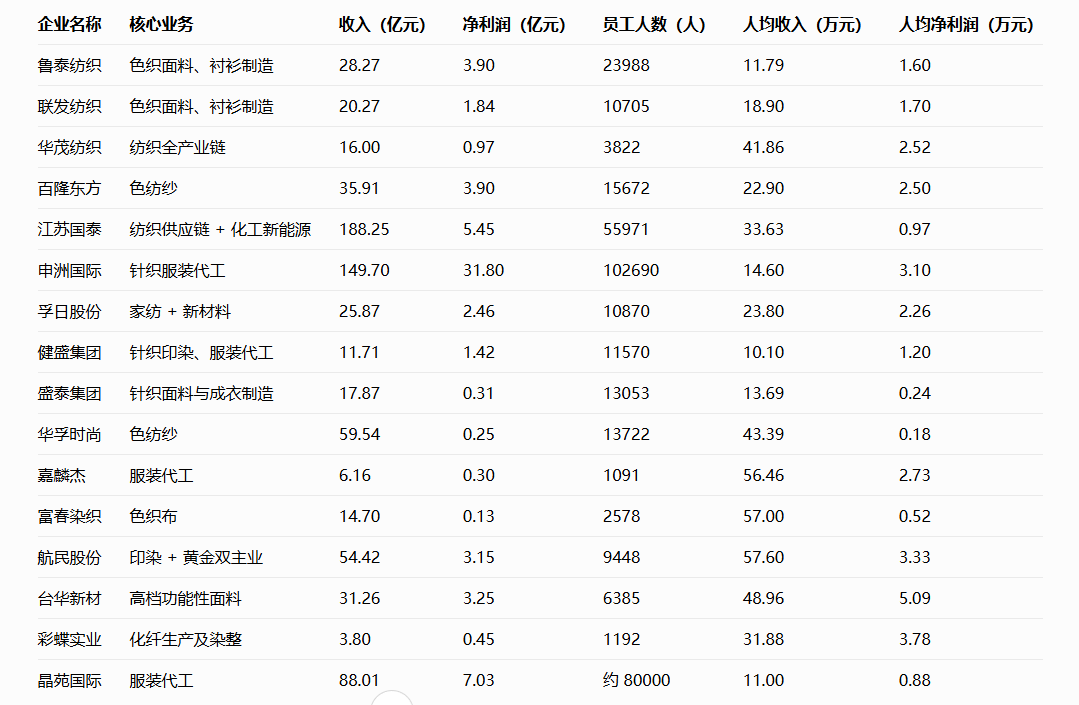
Task: Click per-capita net profit 3.78
Action: [x=915, y=640]
